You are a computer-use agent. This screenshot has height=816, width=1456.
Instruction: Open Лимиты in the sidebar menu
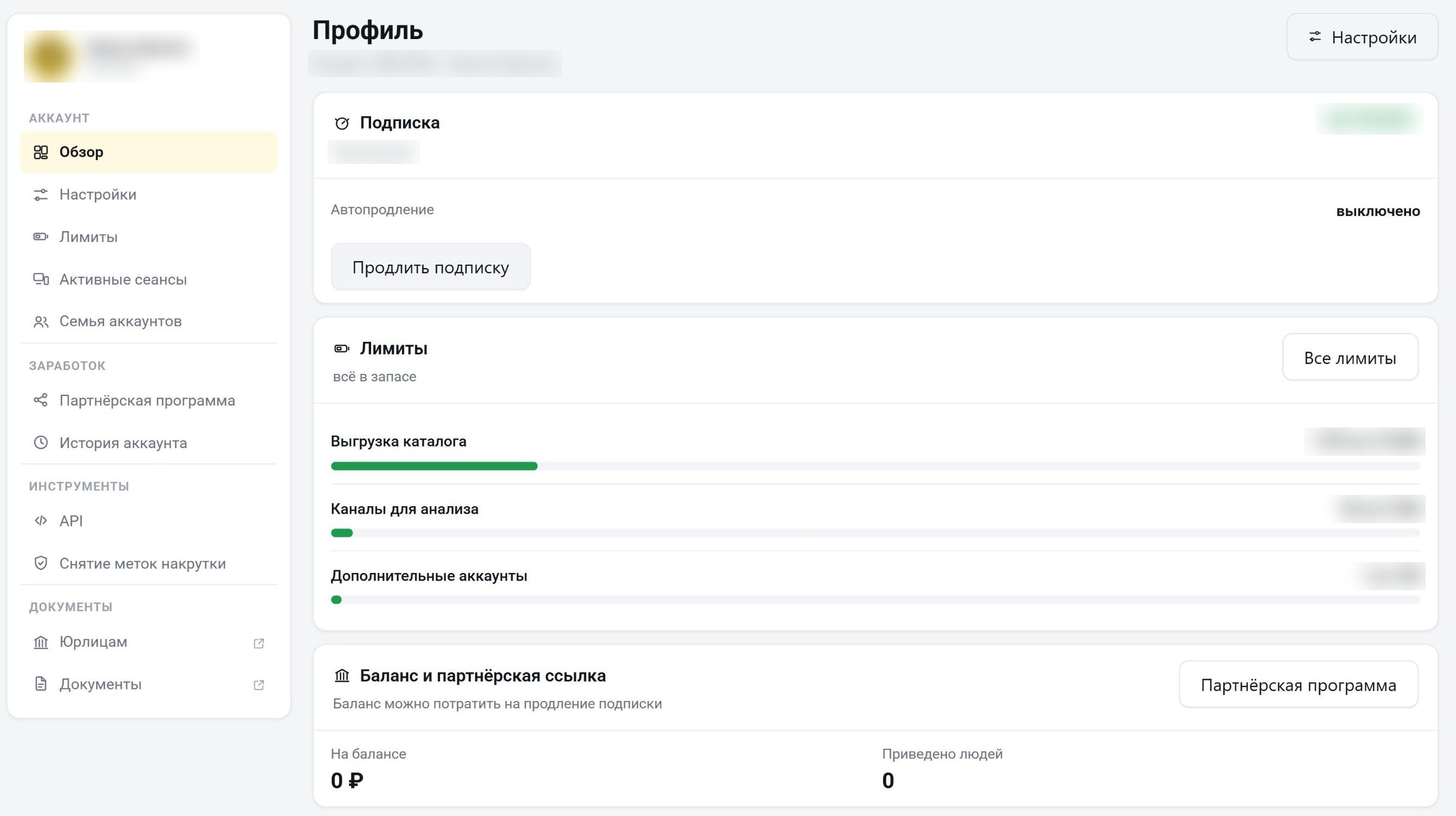point(149,237)
